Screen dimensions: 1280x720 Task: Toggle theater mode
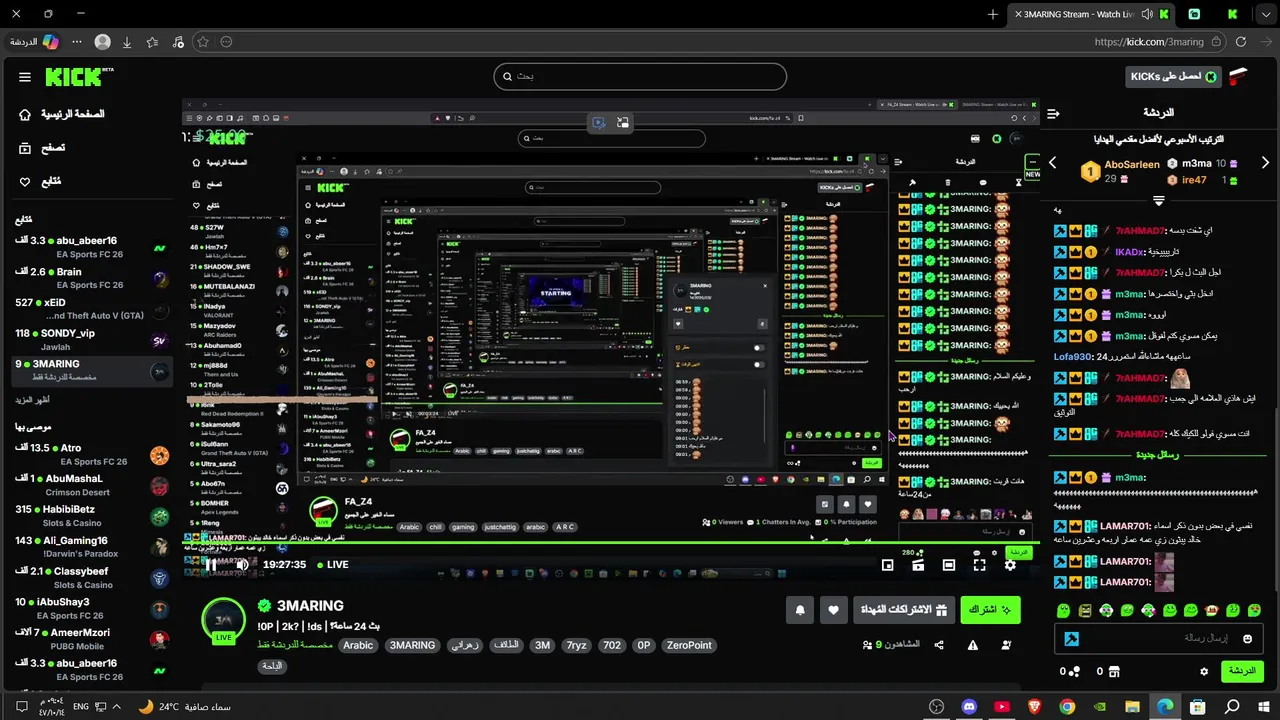click(x=949, y=565)
